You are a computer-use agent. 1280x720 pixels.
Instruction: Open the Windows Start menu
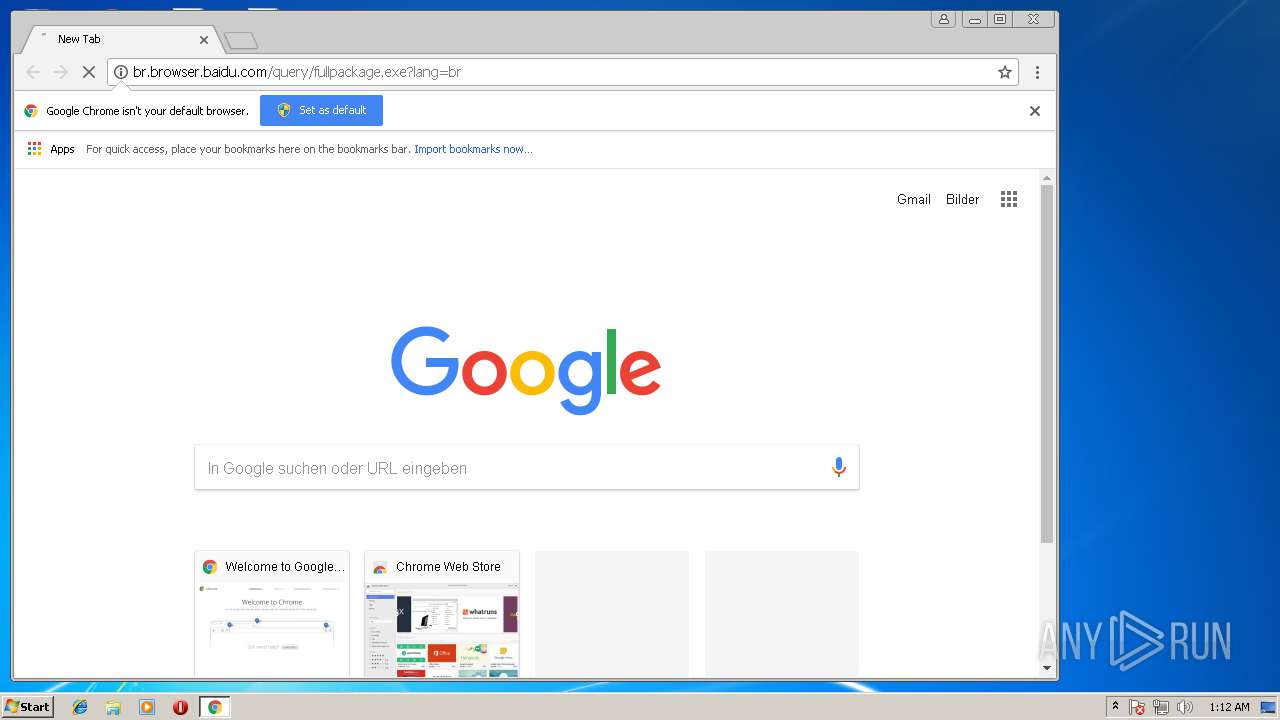(27, 707)
